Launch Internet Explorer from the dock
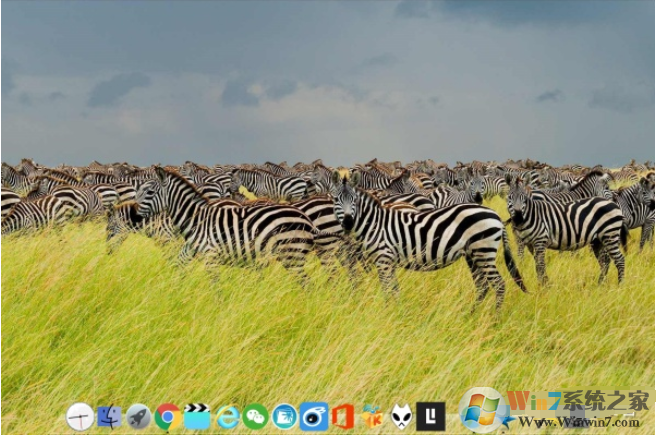Screen dimensions: 656x436 (x=227, y=417)
